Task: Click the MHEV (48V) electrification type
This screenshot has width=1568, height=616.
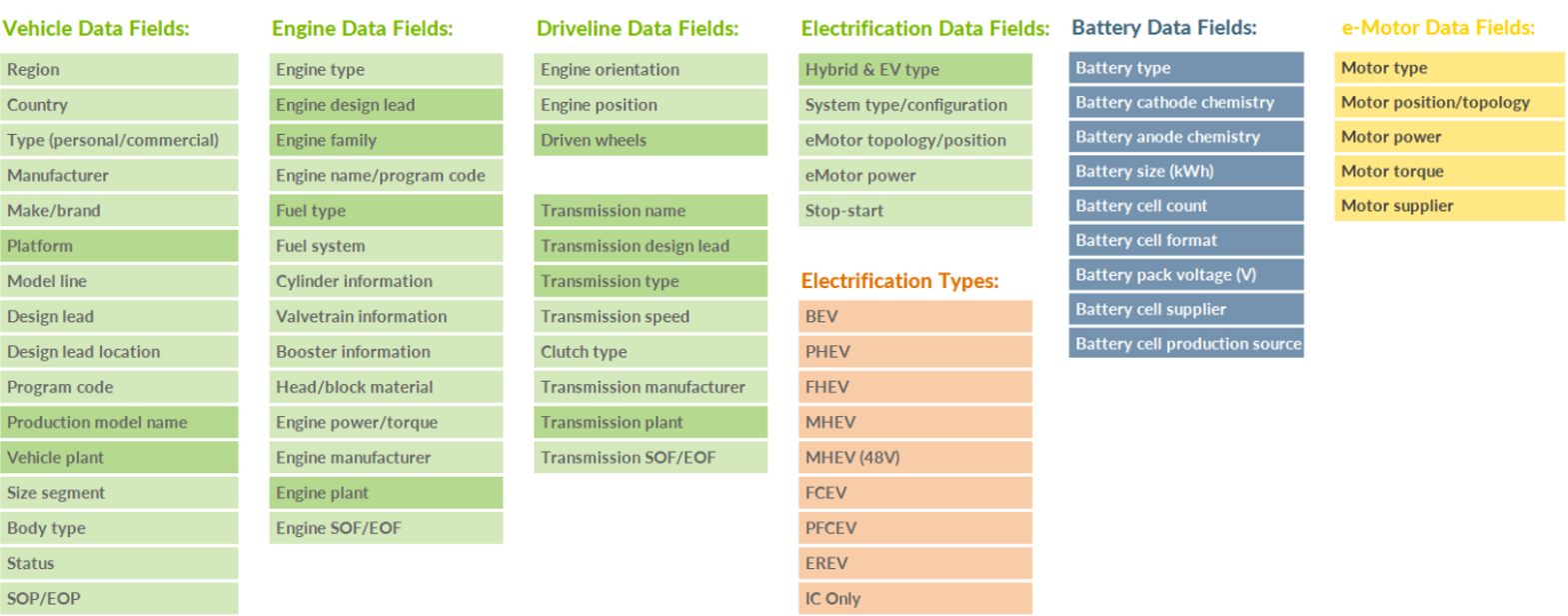Action: pos(914,457)
